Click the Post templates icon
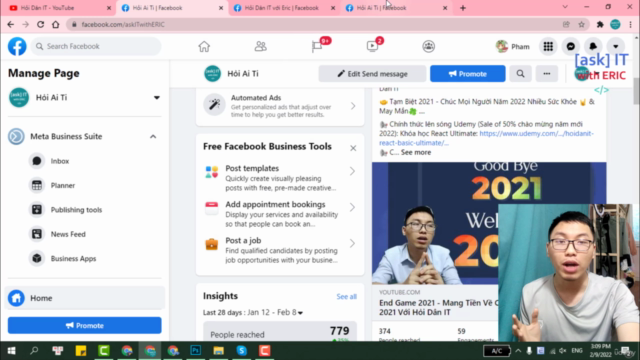The height and width of the screenshot is (360, 640). (x=211, y=172)
